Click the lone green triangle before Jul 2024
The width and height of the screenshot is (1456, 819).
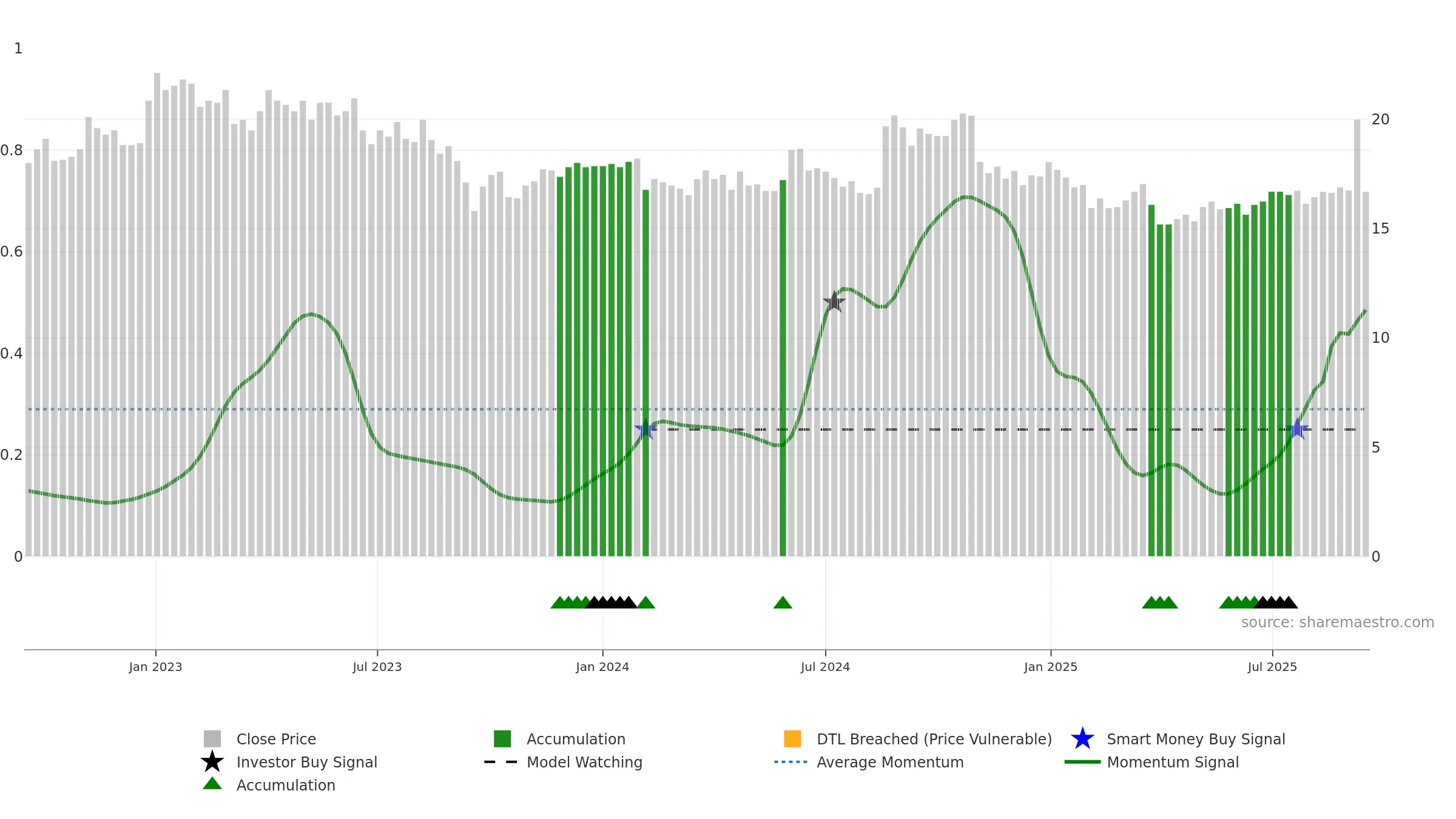point(783,602)
